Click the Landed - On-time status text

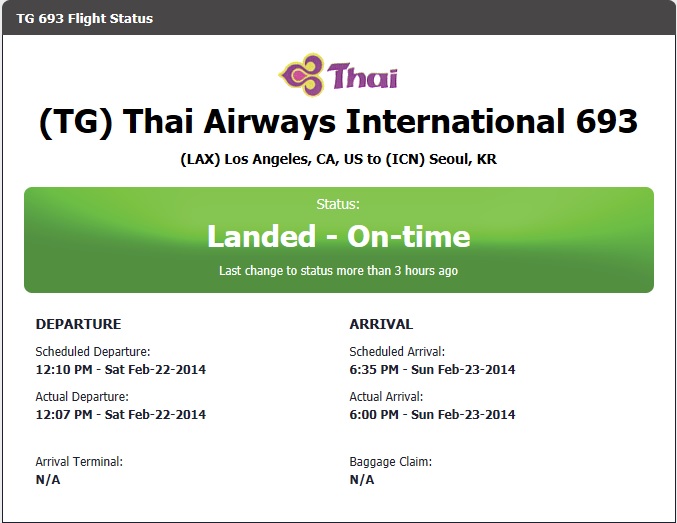point(339,236)
